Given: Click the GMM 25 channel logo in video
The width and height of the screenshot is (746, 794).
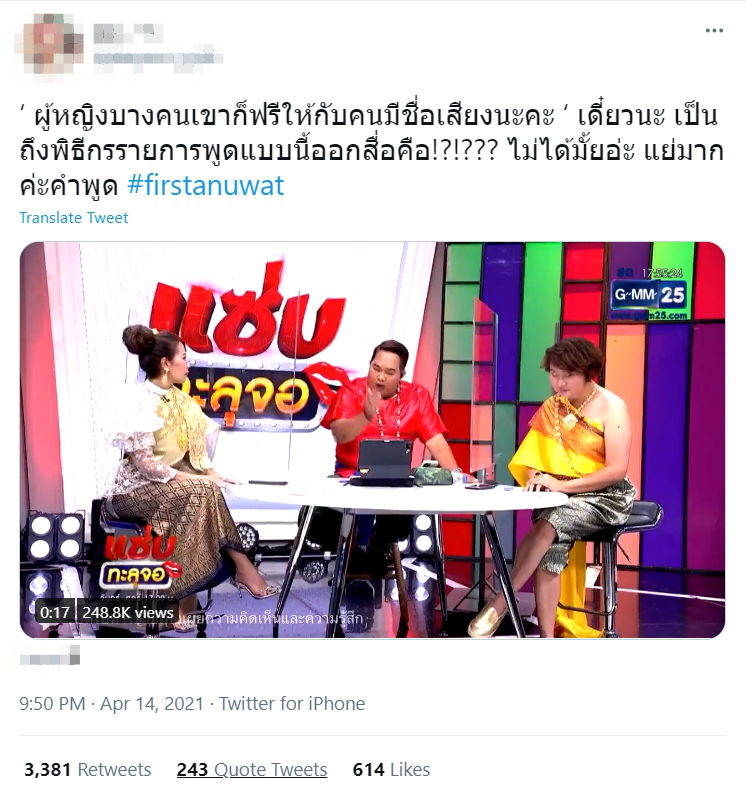Looking at the screenshot, I should point(650,295).
